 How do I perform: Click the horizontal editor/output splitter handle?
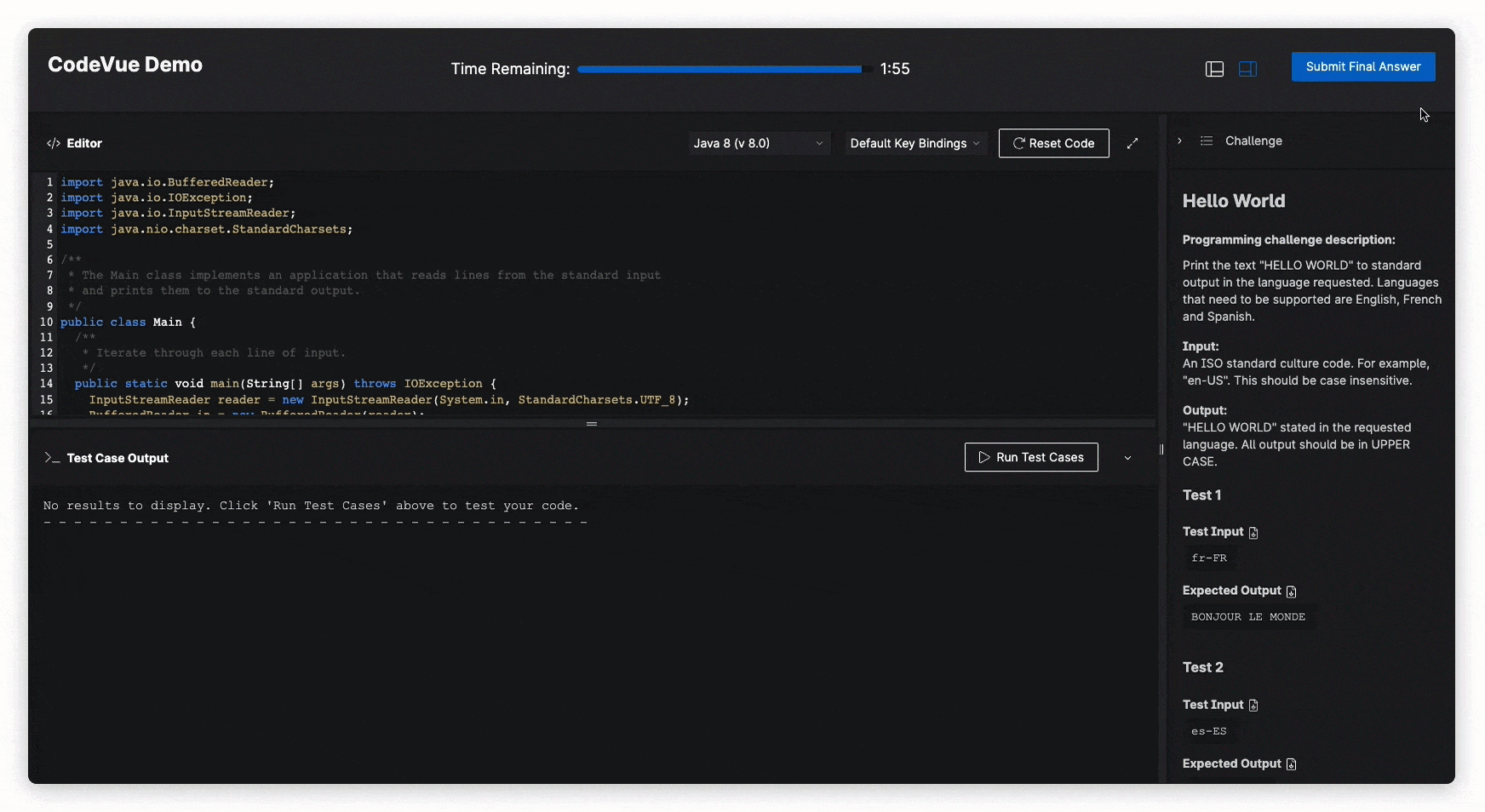coord(592,424)
